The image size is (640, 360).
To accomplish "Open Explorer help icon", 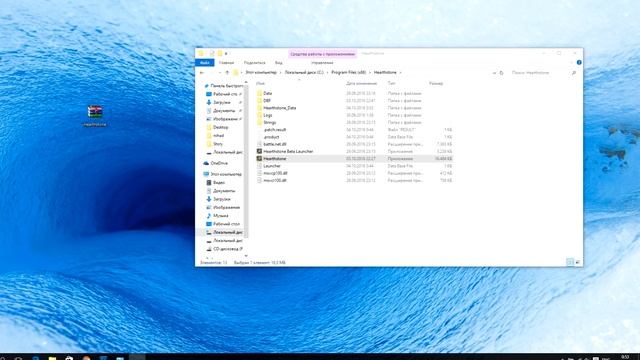I will (x=579, y=62).
